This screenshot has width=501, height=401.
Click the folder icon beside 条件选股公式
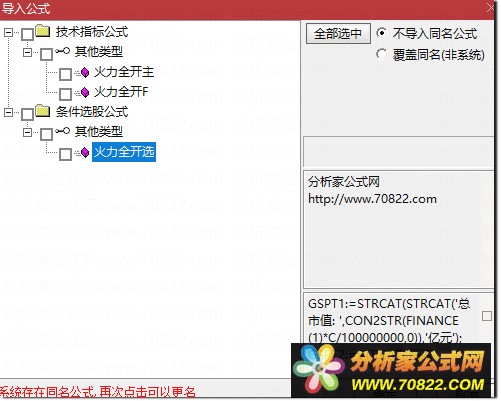tap(43, 111)
